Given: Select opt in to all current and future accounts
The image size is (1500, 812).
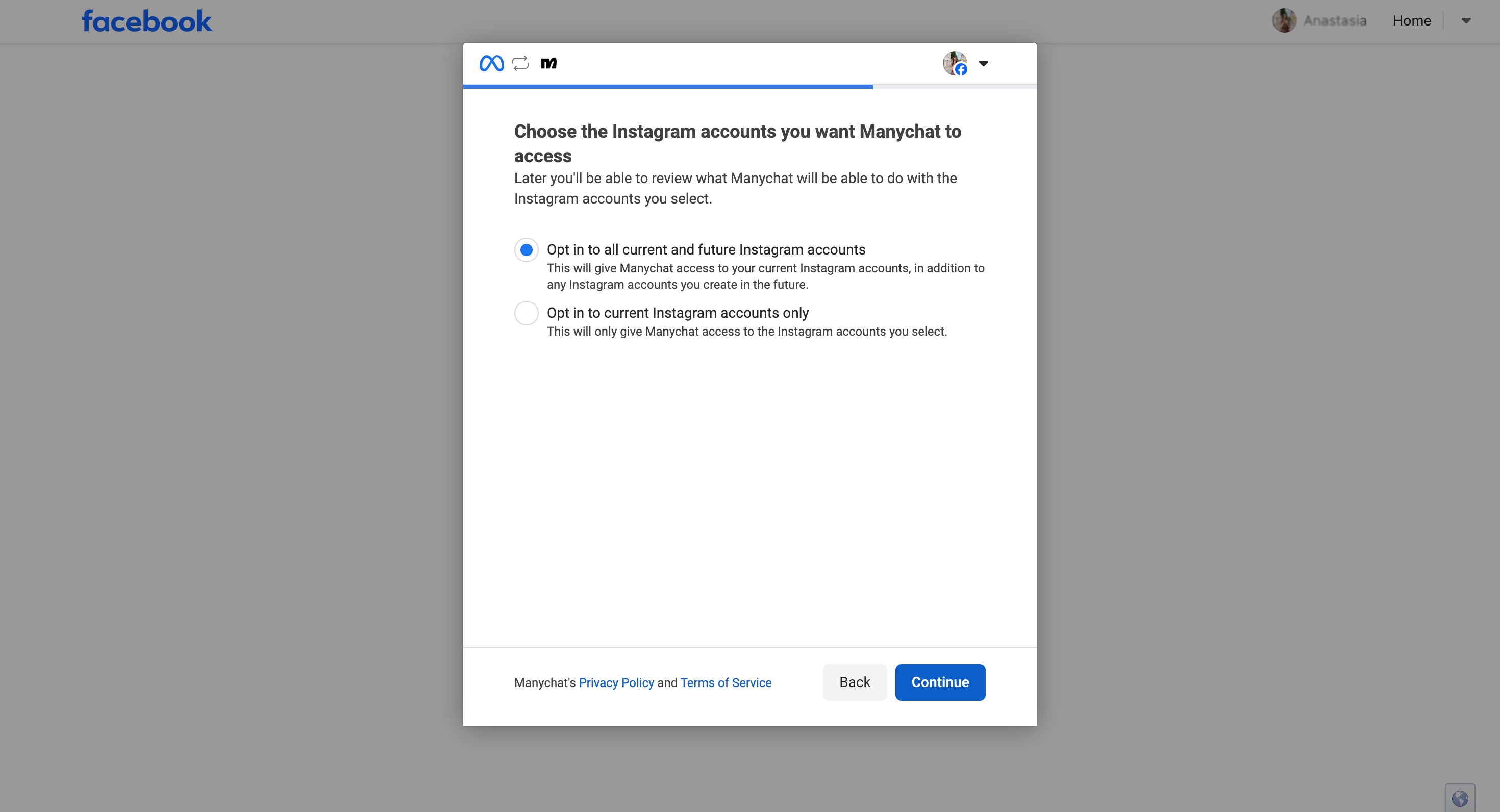Looking at the screenshot, I should (x=526, y=250).
